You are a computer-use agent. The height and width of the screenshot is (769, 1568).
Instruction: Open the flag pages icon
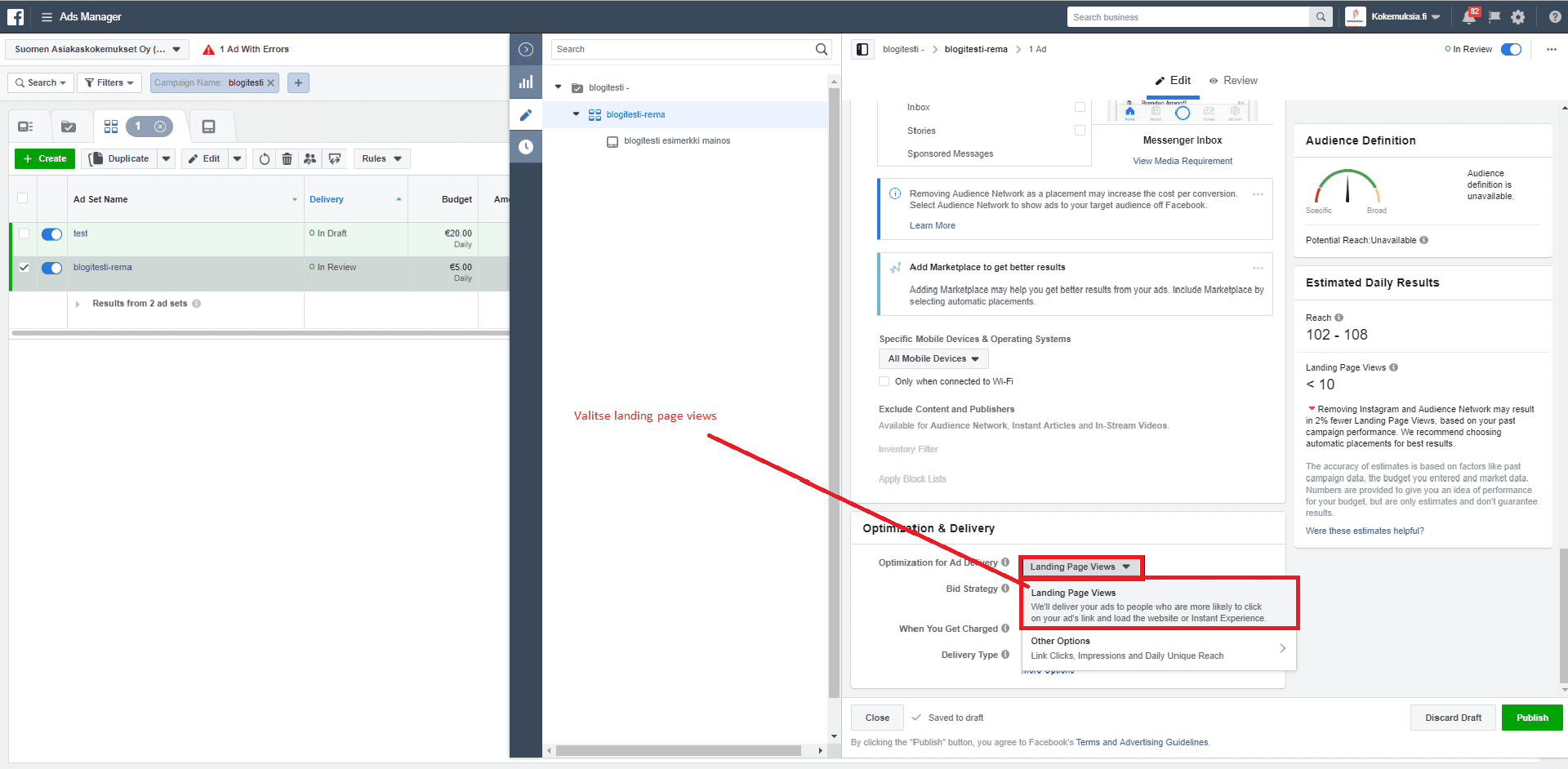click(x=1494, y=17)
